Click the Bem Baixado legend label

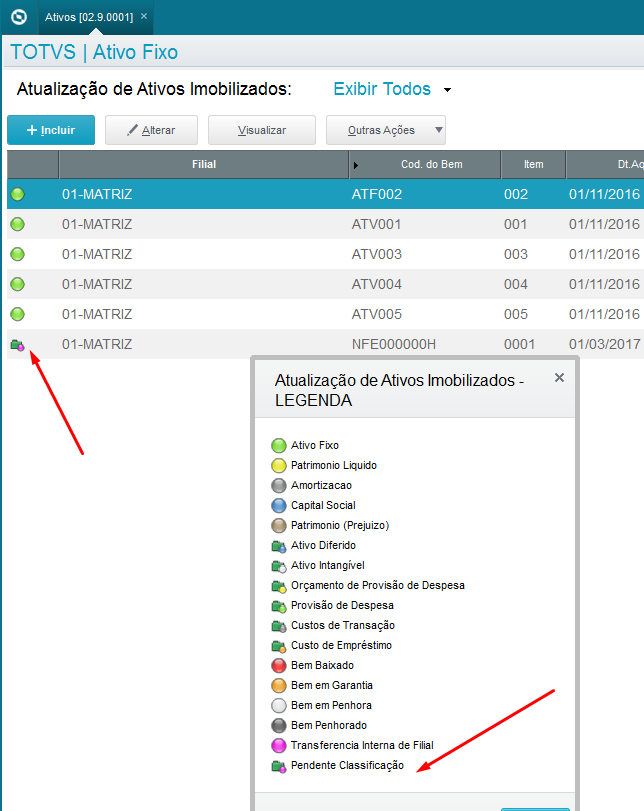[322, 665]
